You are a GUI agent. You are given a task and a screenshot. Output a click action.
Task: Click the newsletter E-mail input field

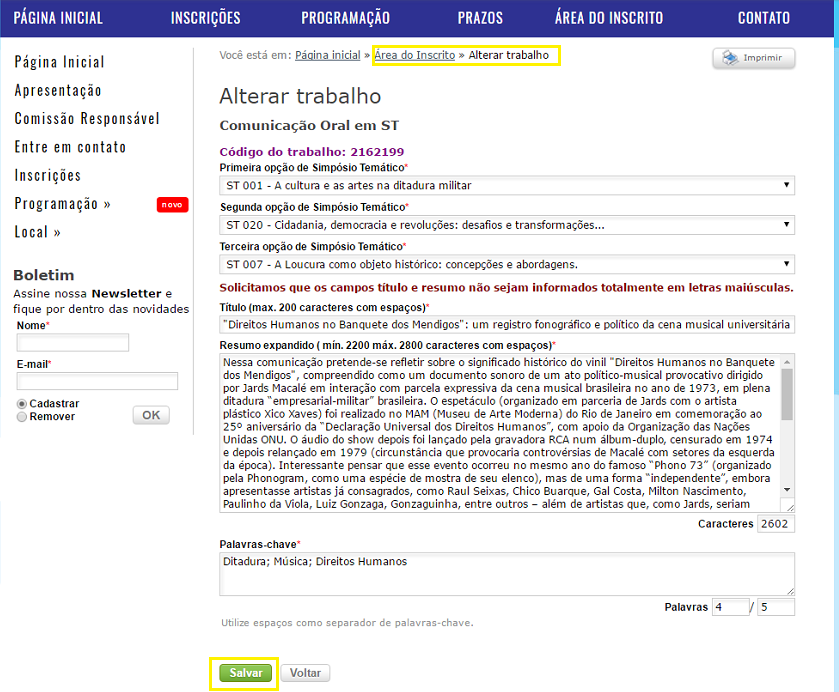click(97, 381)
